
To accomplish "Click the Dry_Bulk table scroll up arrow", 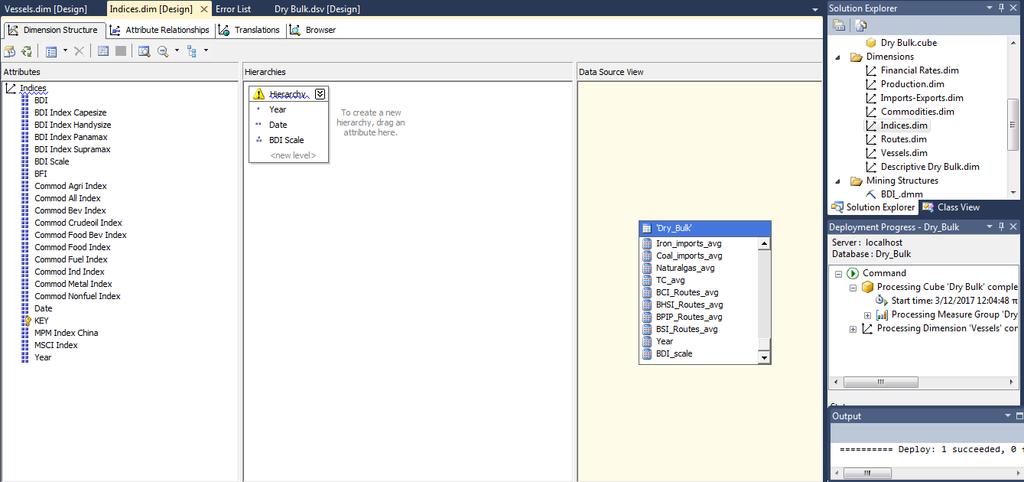I will (x=763, y=243).
